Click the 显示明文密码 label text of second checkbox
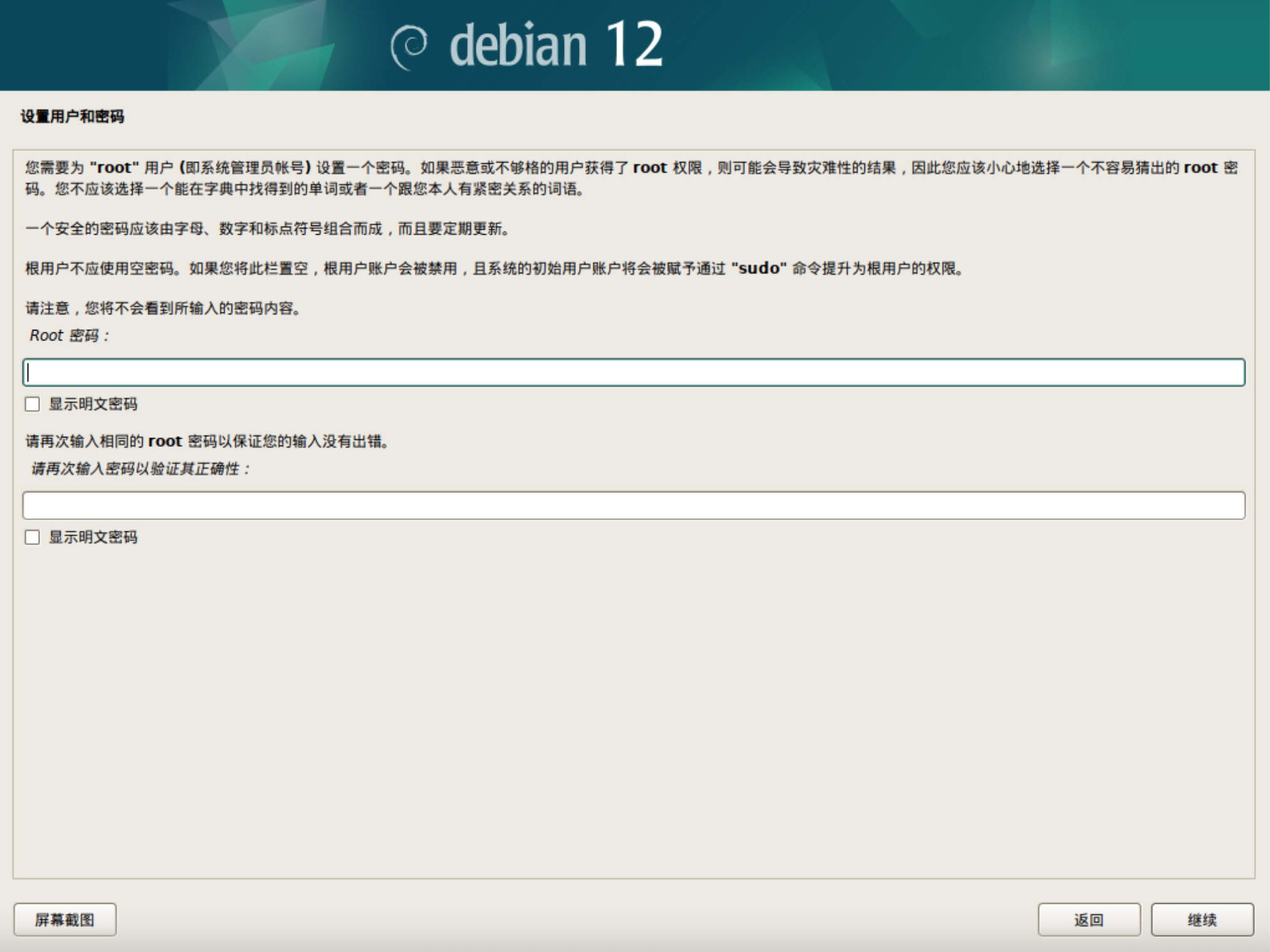The height and width of the screenshot is (952, 1270). [93, 538]
